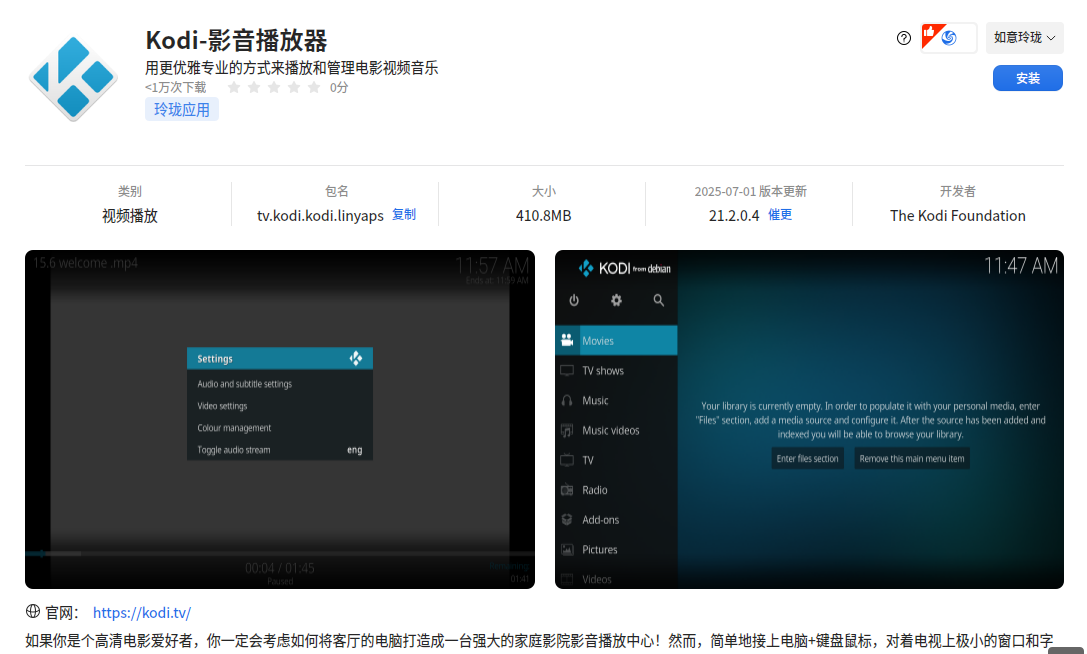Click the 0分 rating score
Viewport: 1087px width, 654px height.
[338, 87]
